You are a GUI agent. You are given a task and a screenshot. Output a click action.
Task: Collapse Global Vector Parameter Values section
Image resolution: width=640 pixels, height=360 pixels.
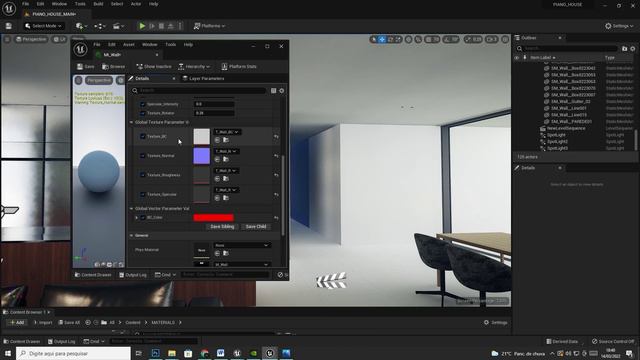pyautogui.click(x=131, y=209)
